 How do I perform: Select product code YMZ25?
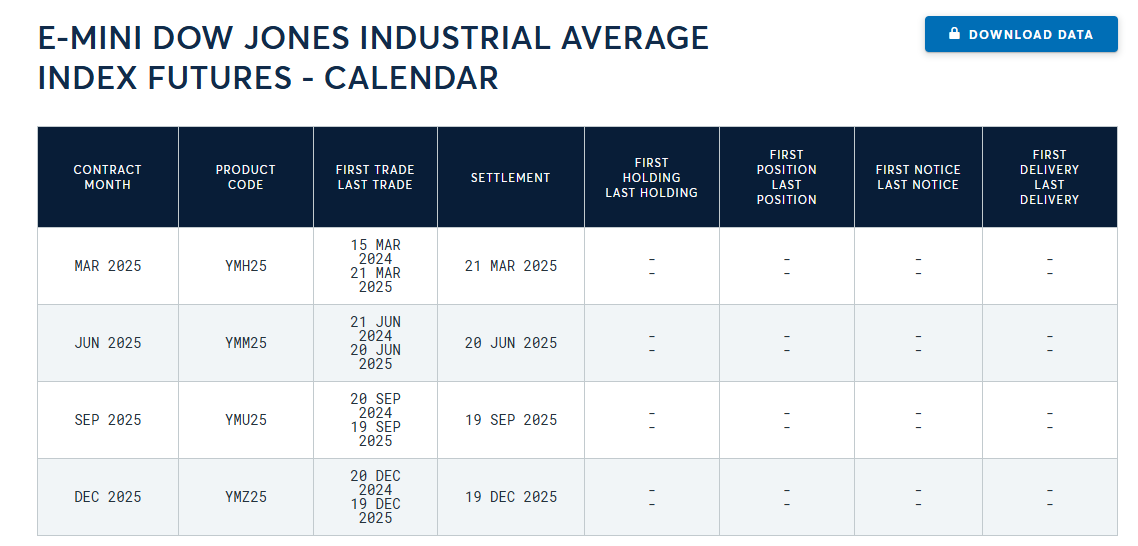246,497
